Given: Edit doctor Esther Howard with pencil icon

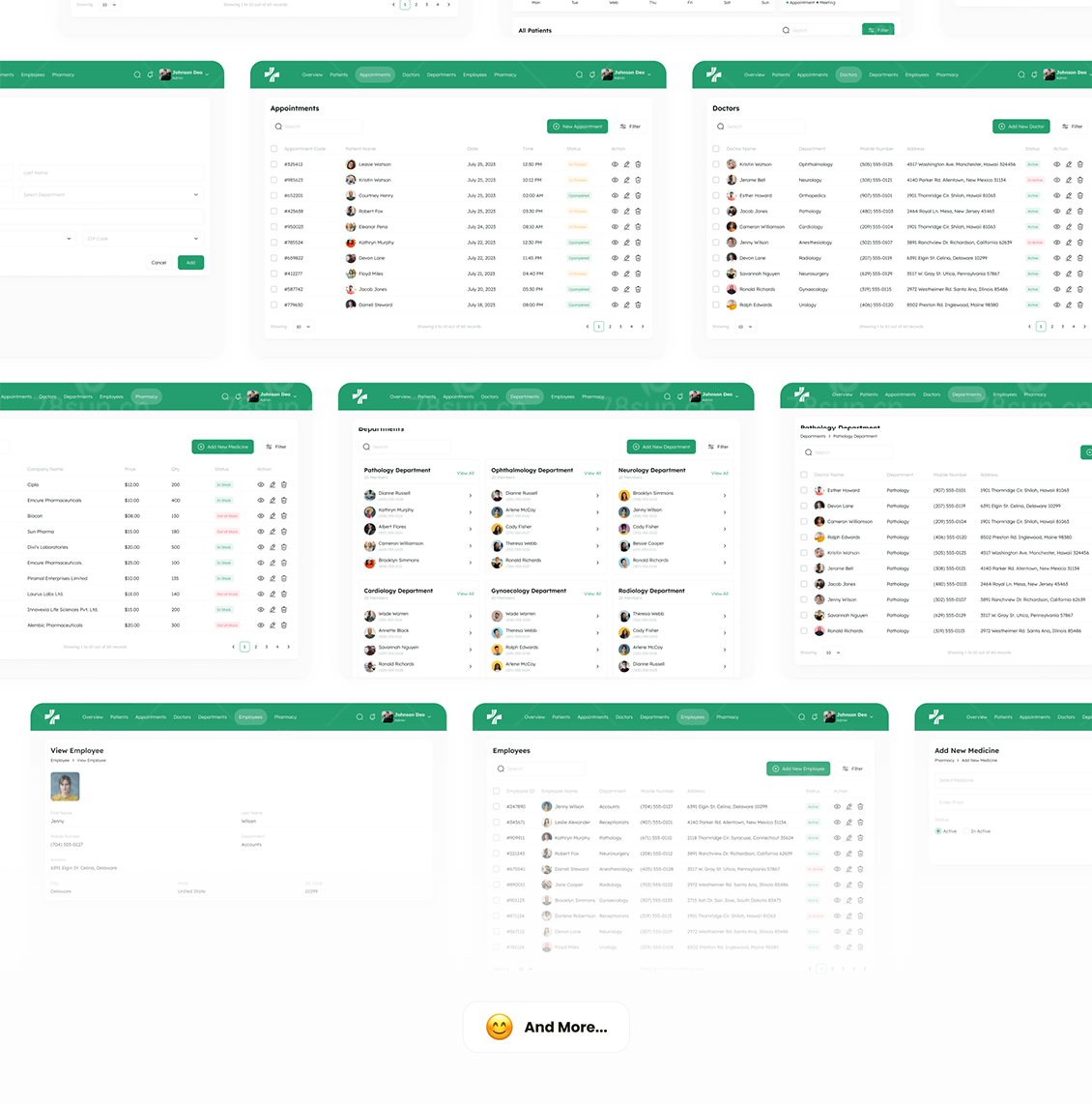Looking at the screenshot, I should coord(1069,195).
